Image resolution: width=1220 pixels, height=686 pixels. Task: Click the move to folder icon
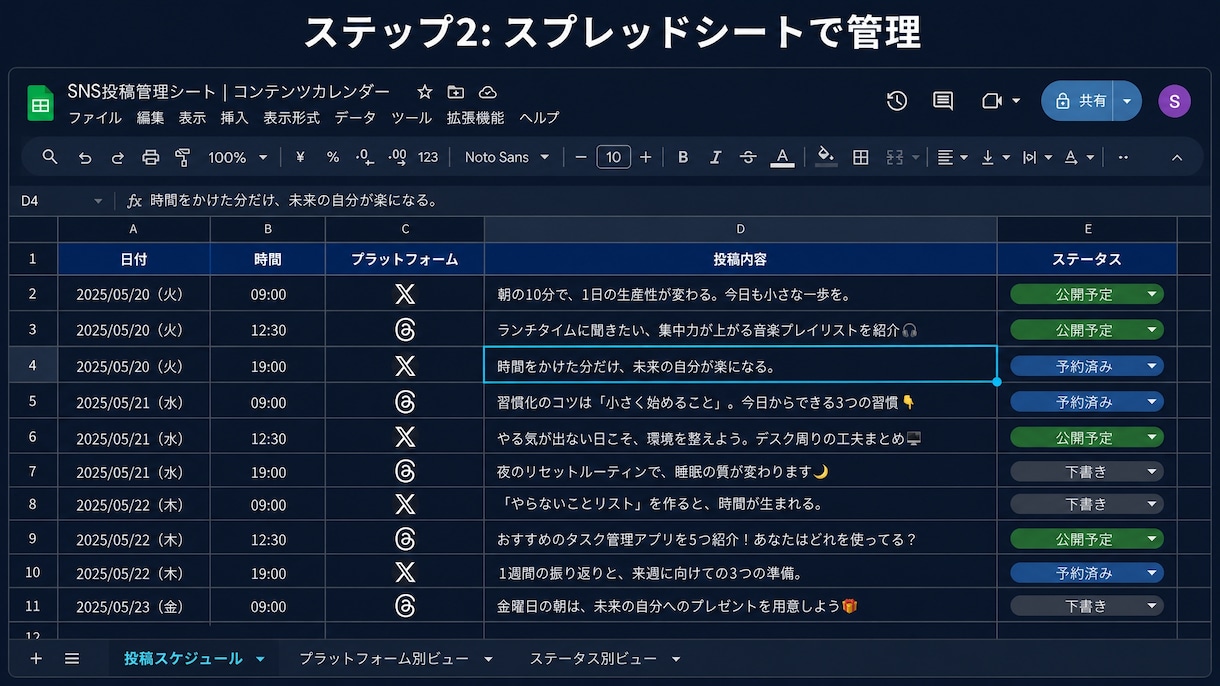point(456,92)
